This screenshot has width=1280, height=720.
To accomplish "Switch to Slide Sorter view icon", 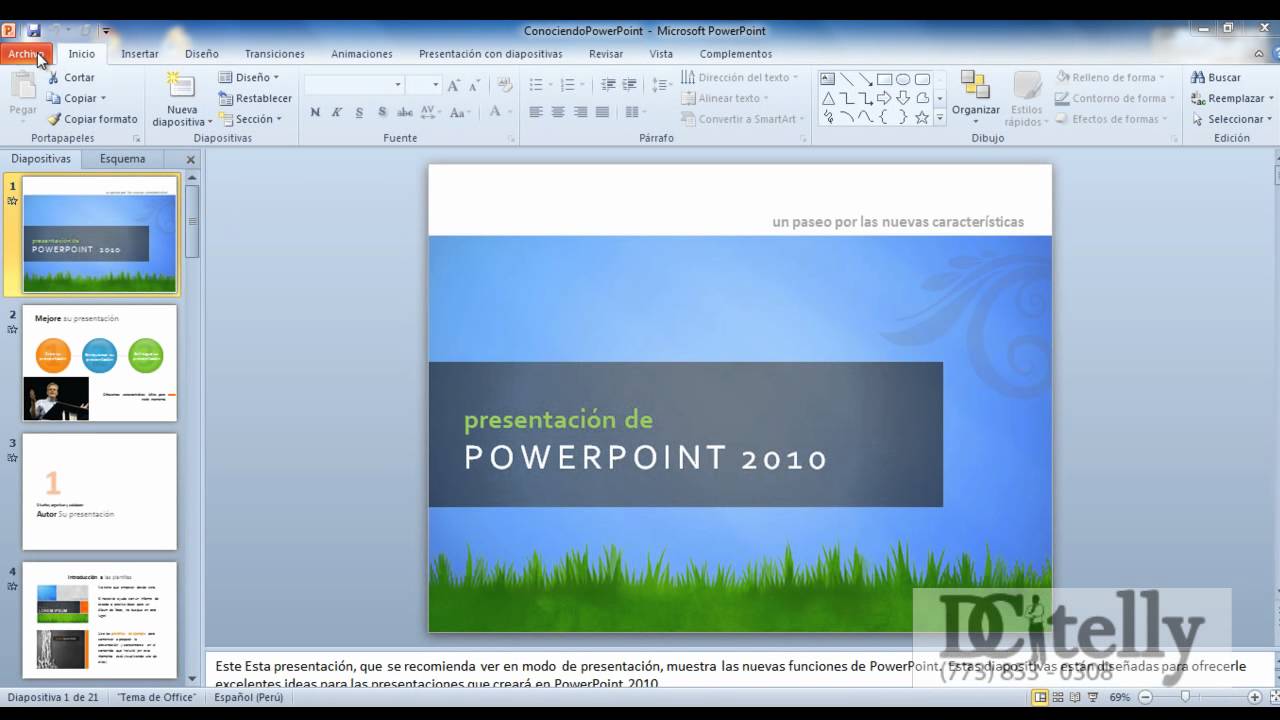I will tap(1059, 697).
